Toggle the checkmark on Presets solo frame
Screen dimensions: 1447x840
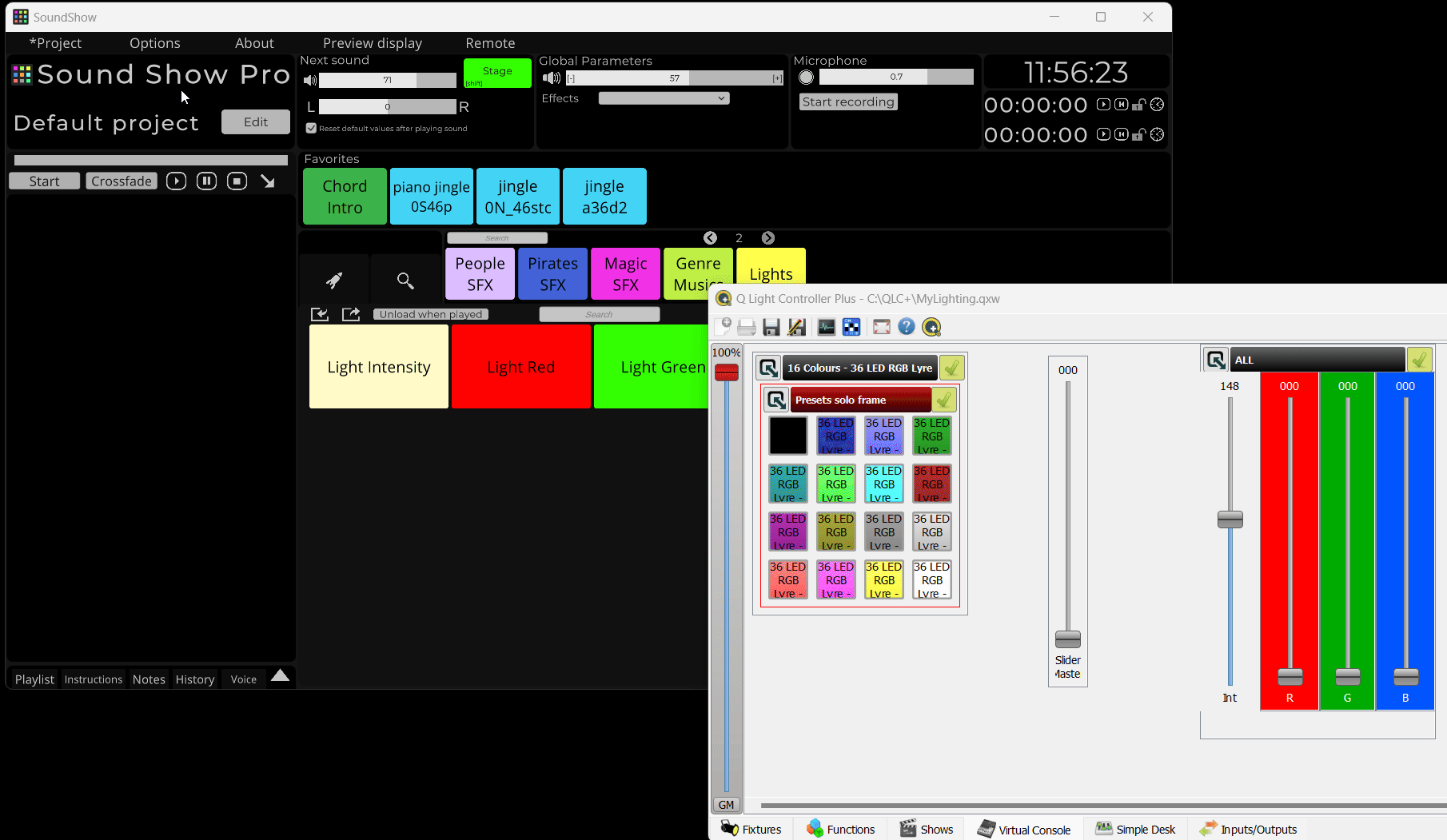tap(944, 400)
